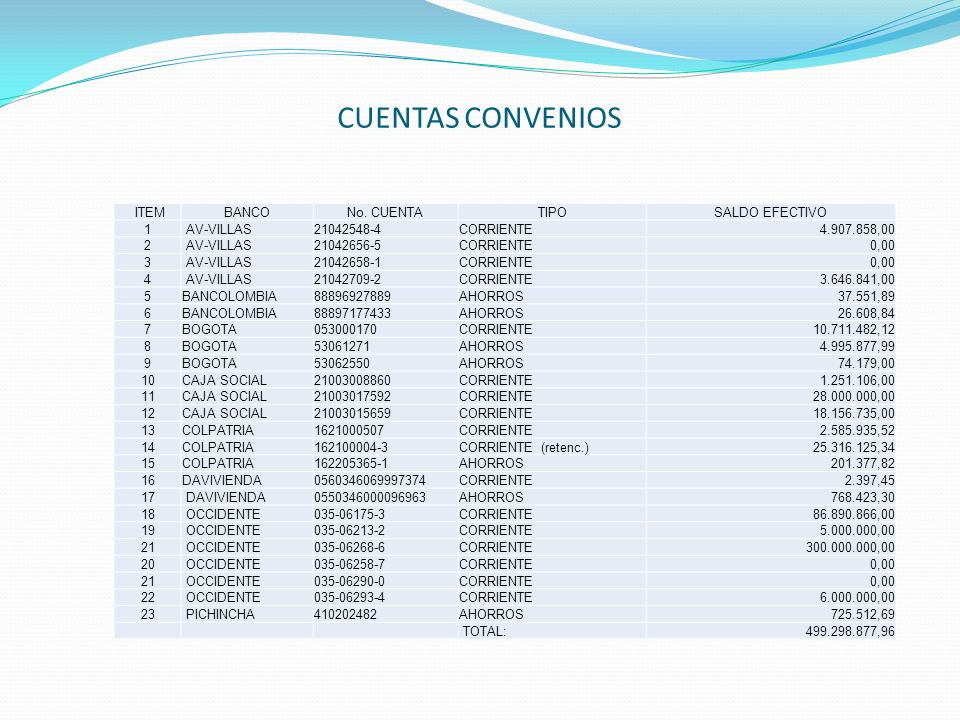Select balance 3.646.841,00
960x720 pixels.
tap(857, 279)
